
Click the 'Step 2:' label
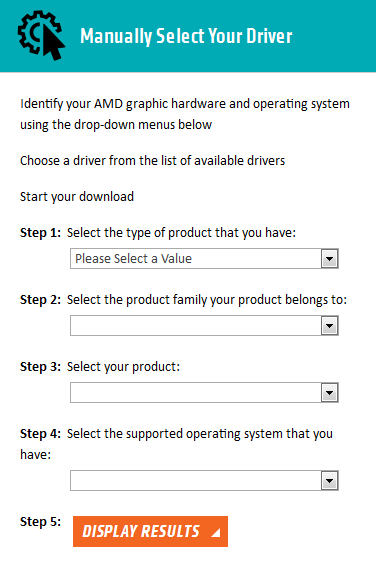(x=40, y=299)
